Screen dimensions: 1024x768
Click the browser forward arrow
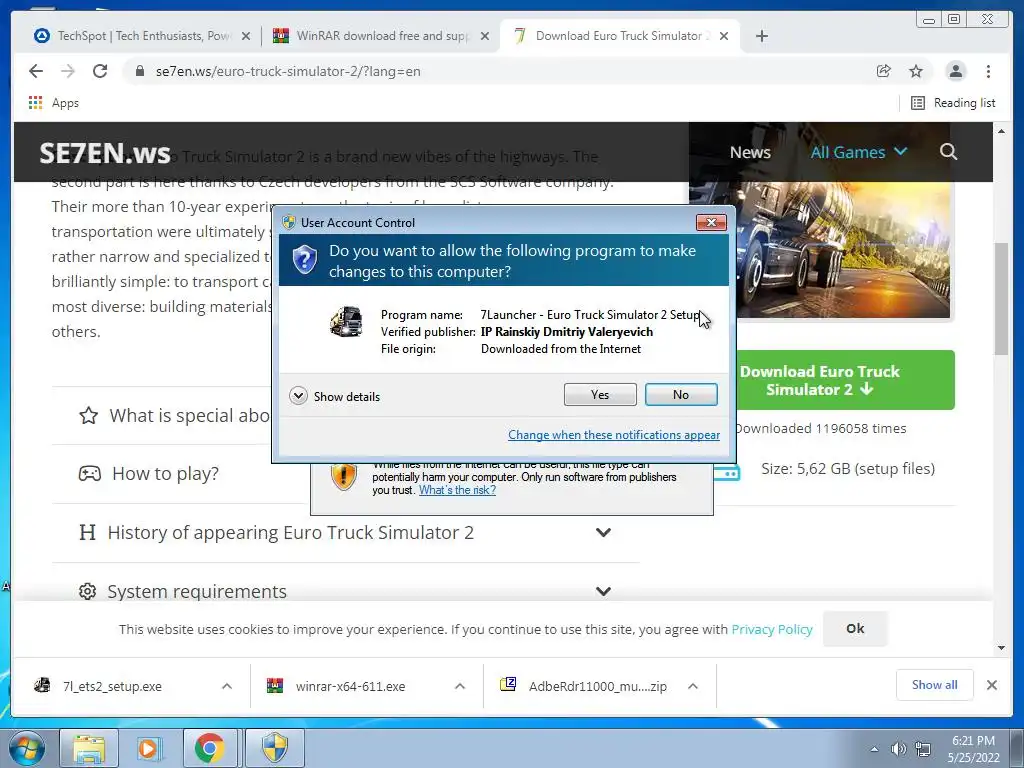coord(68,71)
